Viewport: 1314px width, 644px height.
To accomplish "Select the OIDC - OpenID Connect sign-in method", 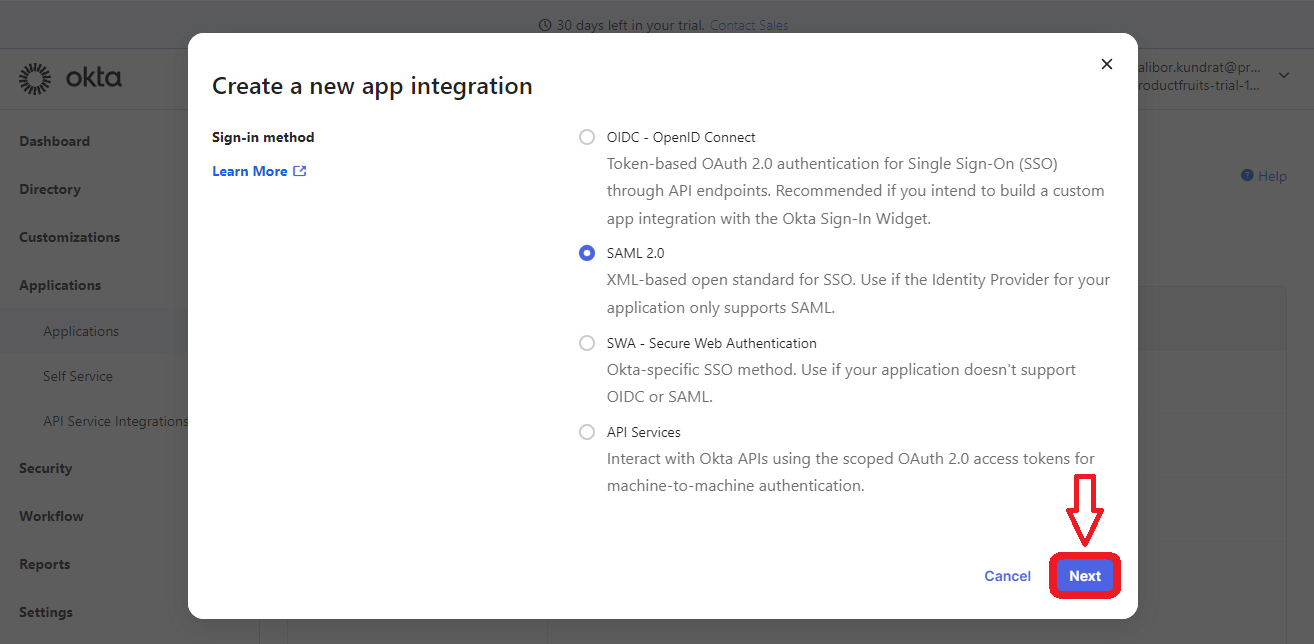I will click(587, 137).
